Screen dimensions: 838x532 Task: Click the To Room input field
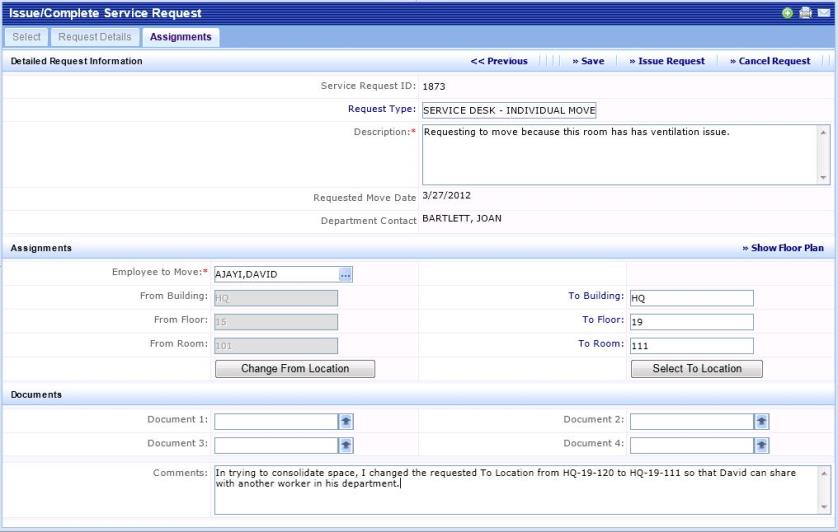tap(691, 345)
